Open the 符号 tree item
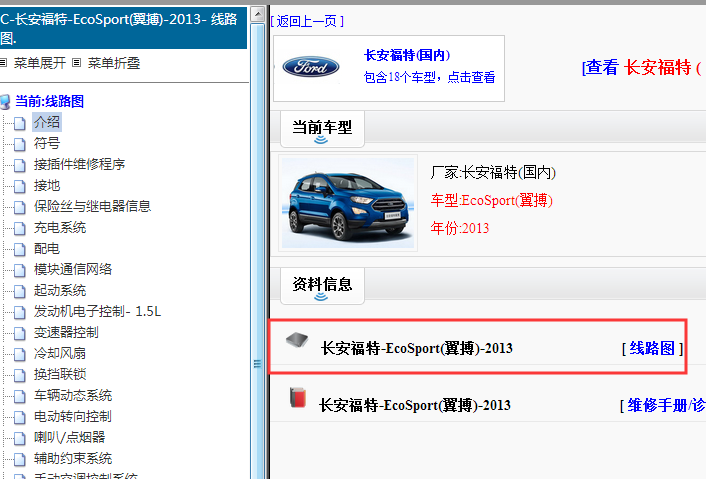706x479 pixels. pos(47,143)
